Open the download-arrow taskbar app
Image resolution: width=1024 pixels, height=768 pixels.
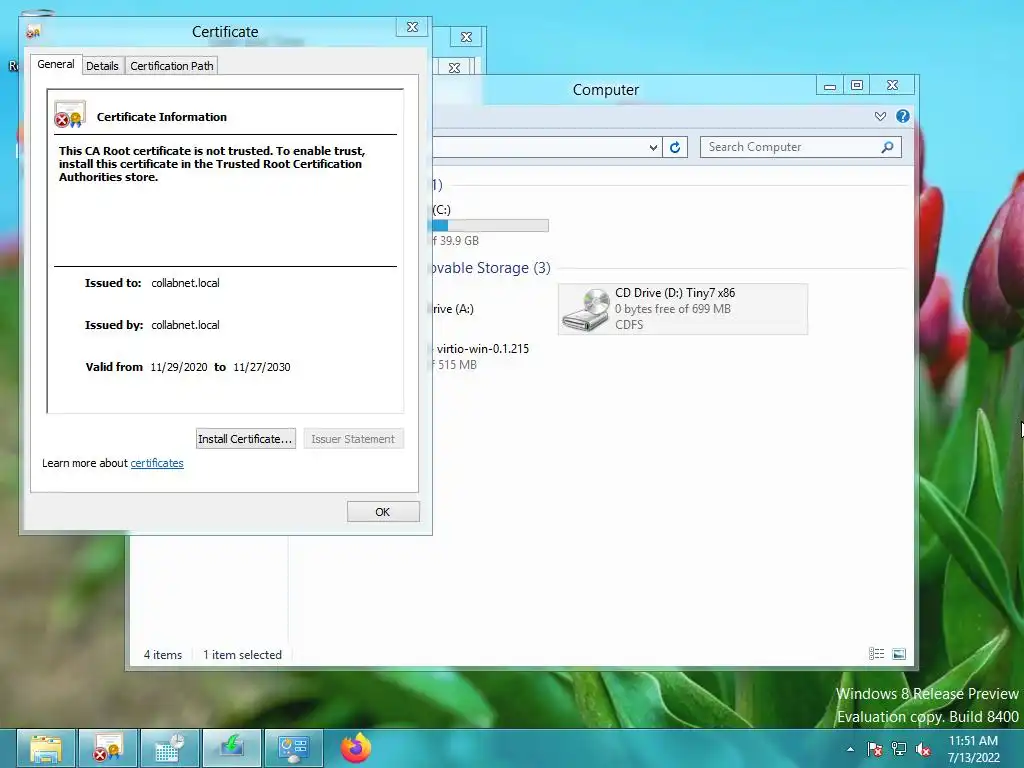tap(232, 748)
